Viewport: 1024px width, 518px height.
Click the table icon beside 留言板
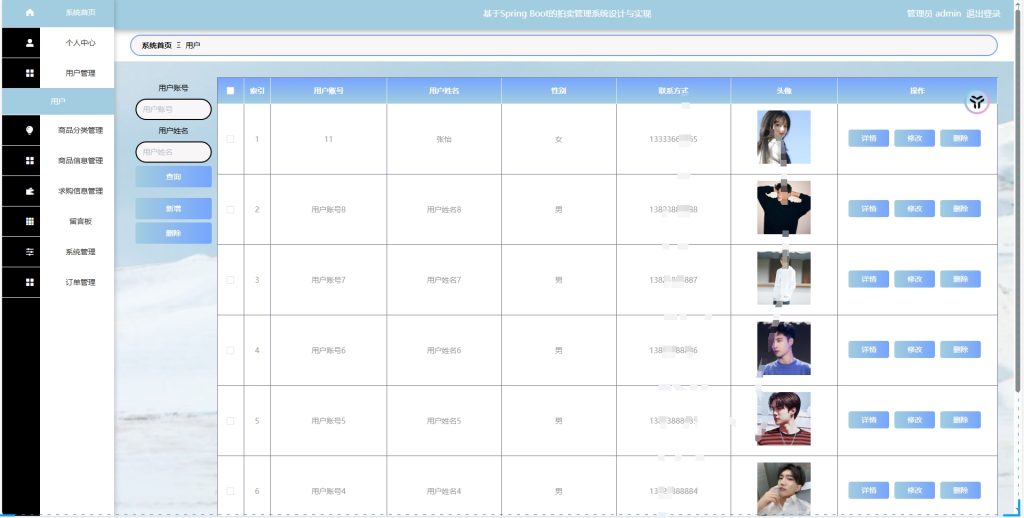(29, 221)
